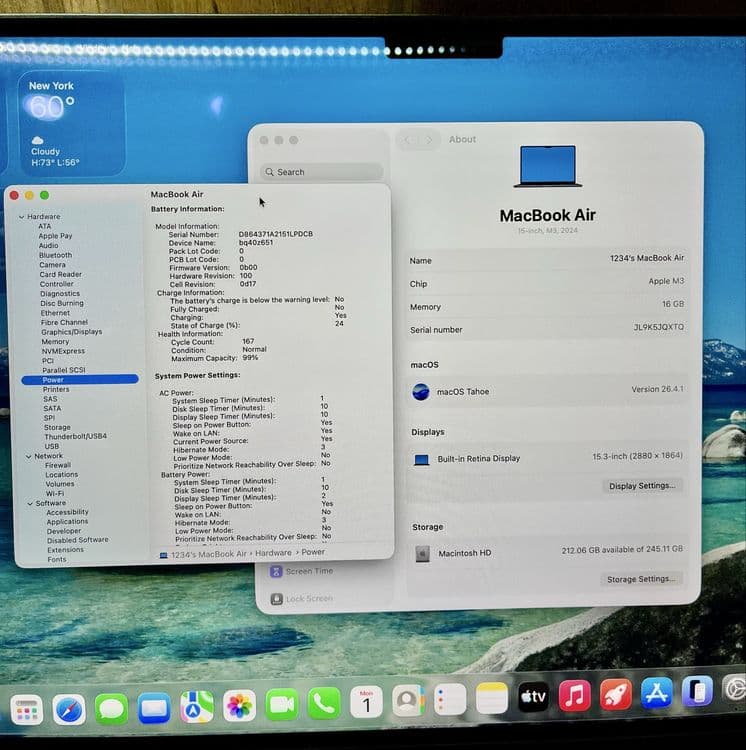
Task: Open the Apps launcher grid icon
Action: 27,710
